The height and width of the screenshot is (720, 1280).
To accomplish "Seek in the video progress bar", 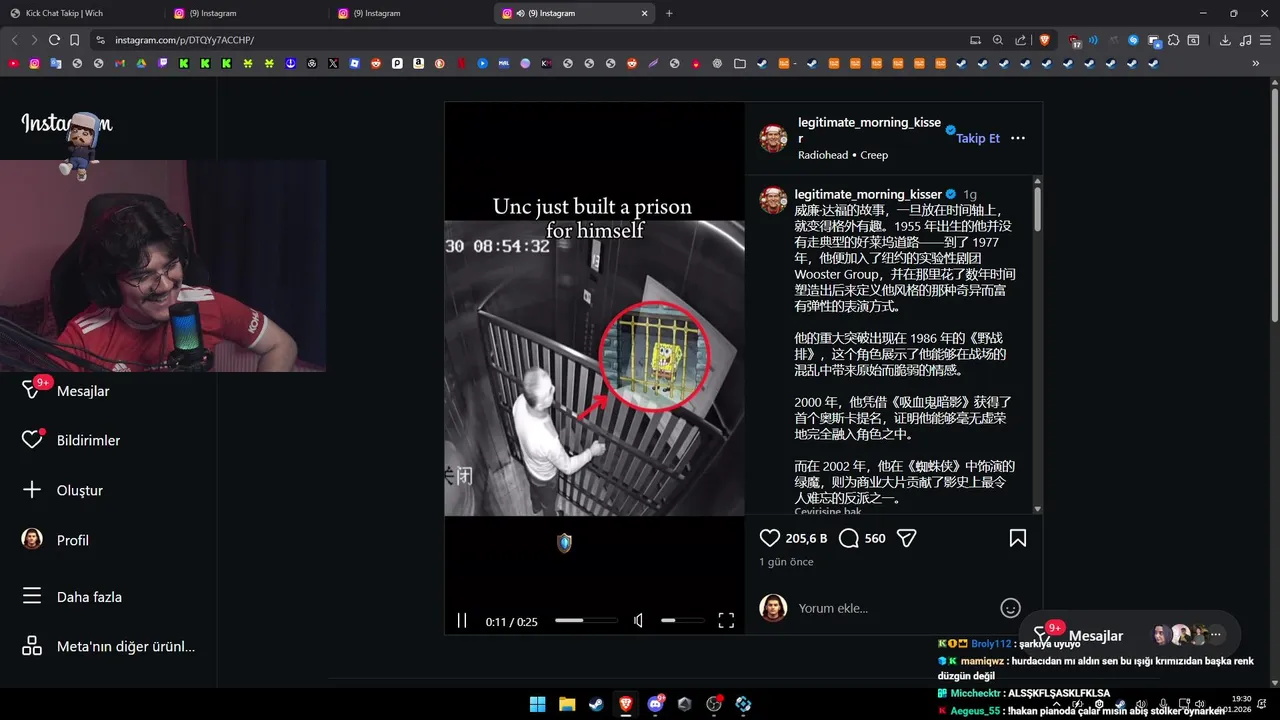I will pos(586,621).
